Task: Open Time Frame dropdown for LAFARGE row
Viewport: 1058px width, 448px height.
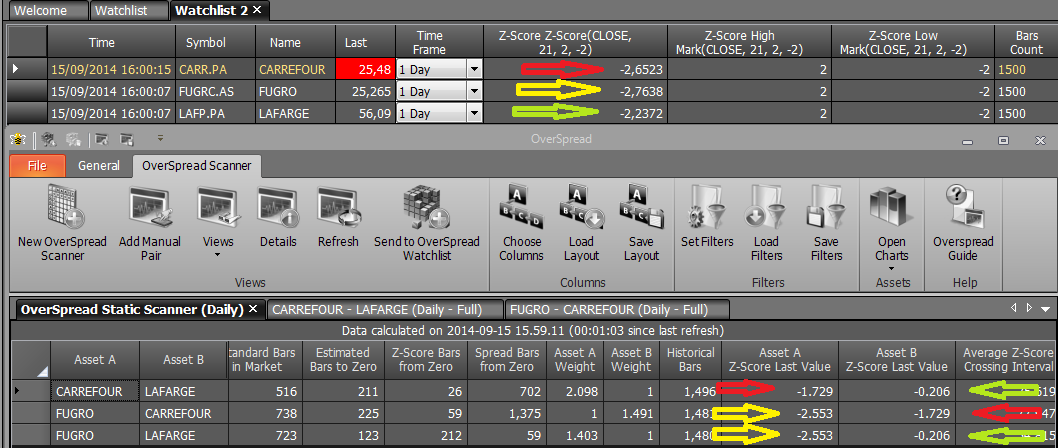Action: 474,113
